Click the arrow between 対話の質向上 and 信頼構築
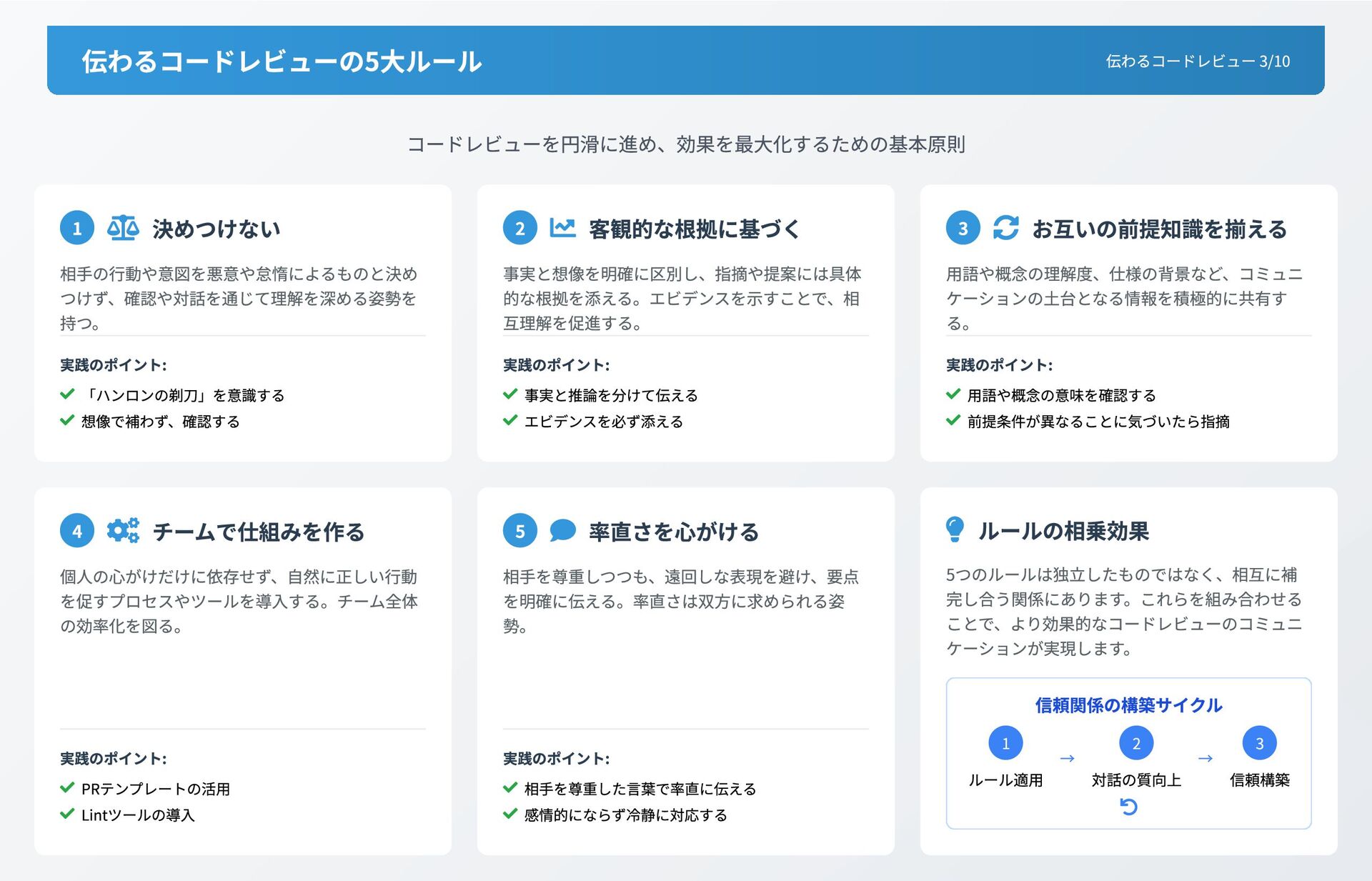The height and width of the screenshot is (881, 1372). [1205, 758]
